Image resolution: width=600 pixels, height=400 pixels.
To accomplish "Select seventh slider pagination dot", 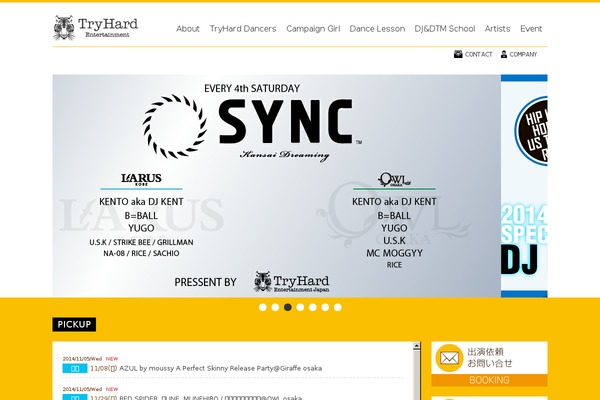I will click(x=338, y=307).
